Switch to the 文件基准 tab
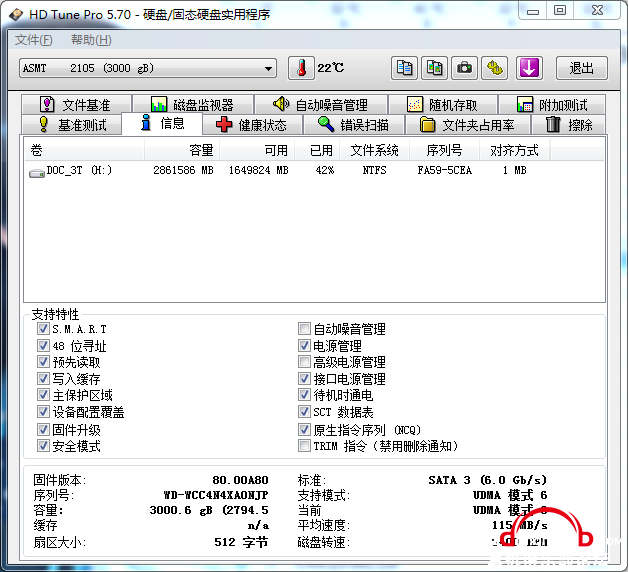This screenshot has width=628, height=572. 76,105
